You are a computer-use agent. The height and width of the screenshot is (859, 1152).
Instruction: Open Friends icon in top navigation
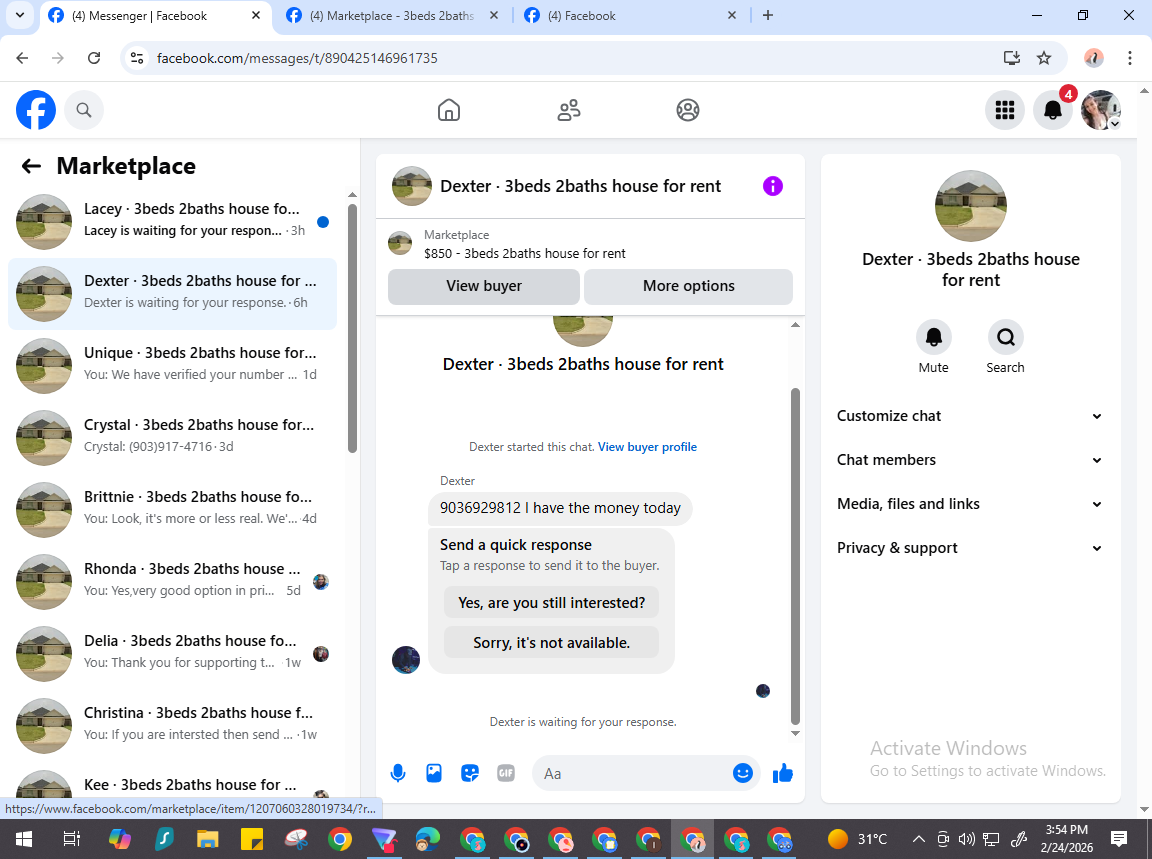click(x=569, y=110)
